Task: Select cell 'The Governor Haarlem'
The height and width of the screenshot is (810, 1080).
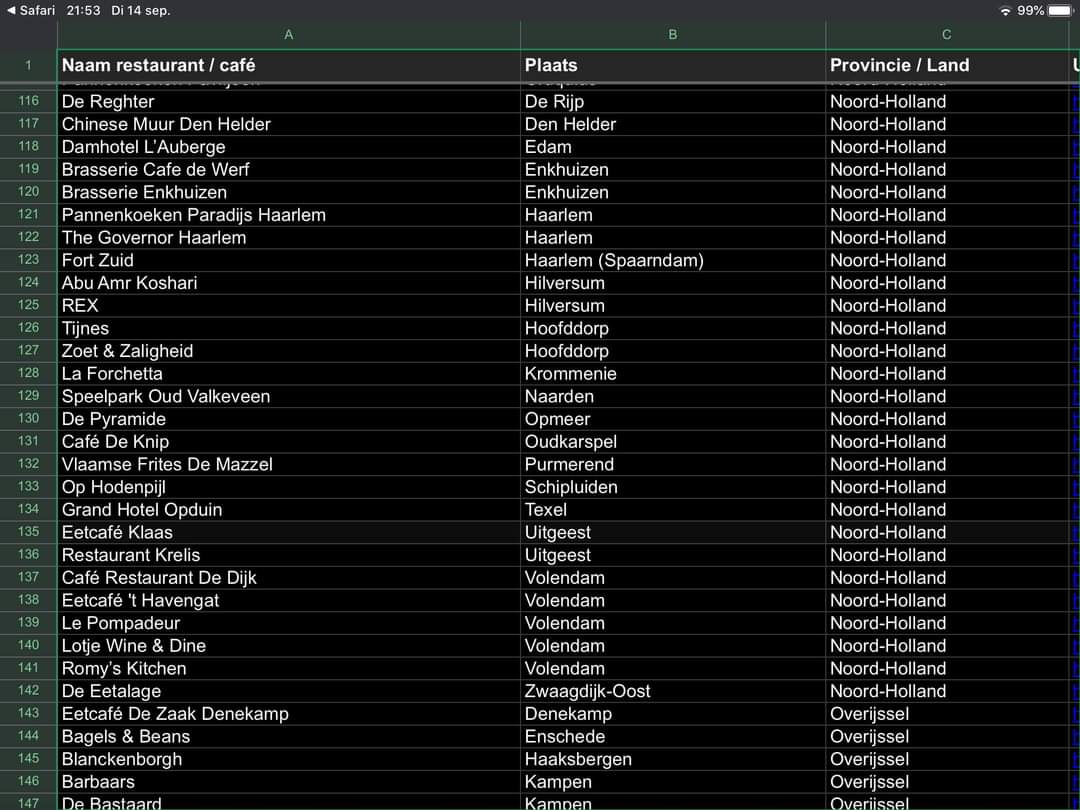Action: coord(289,238)
